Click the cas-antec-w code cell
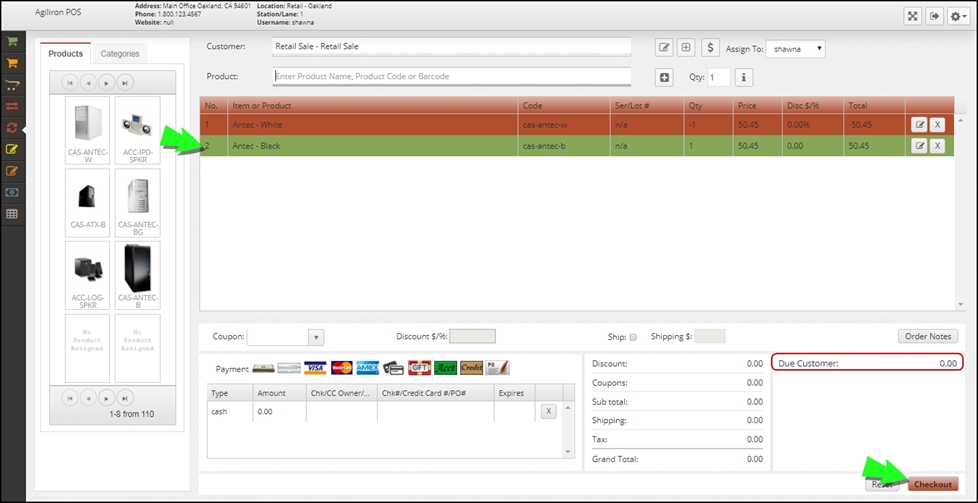This screenshot has height=503, width=978. pyautogui.click(x=564, y=125)
